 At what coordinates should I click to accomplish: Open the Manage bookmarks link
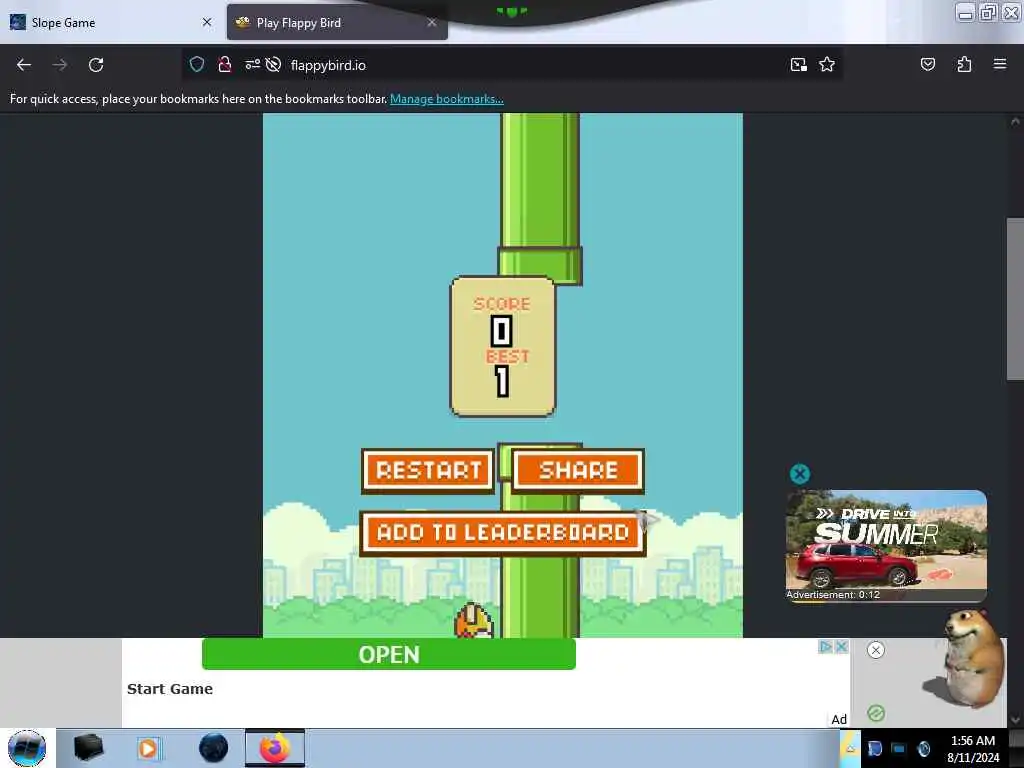pyautogui.click(x=447, y=99)
